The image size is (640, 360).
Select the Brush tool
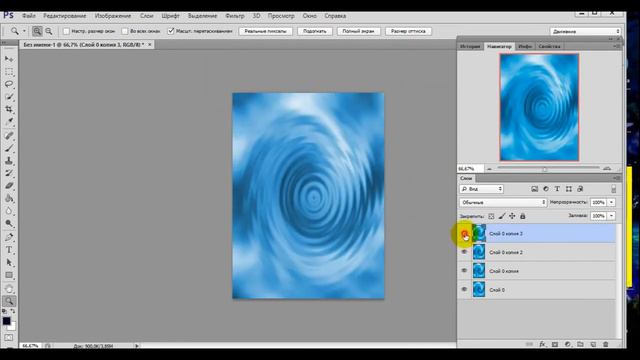[x=9, y=148]
